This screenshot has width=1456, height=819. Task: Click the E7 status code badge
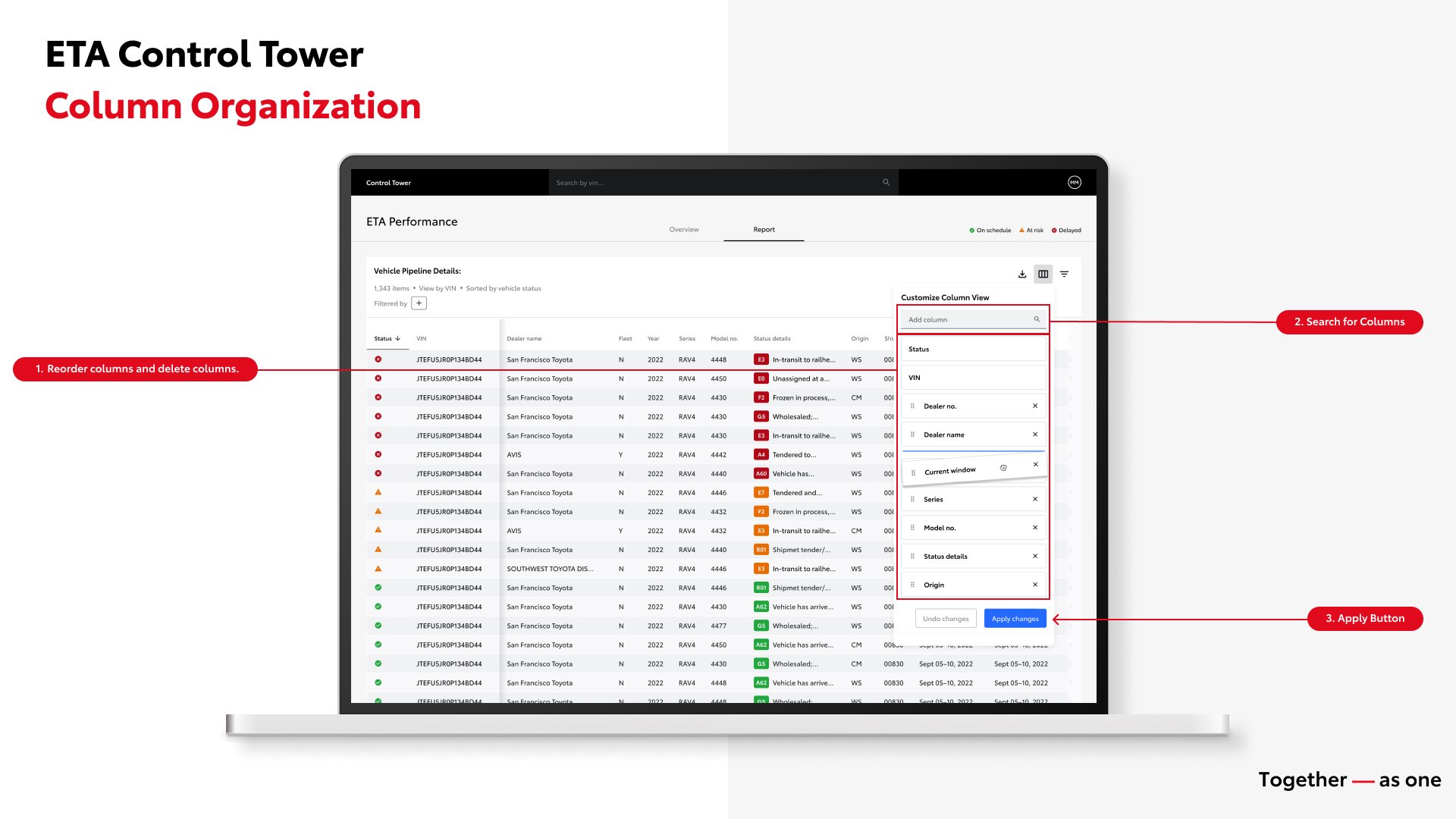point(761,493)
